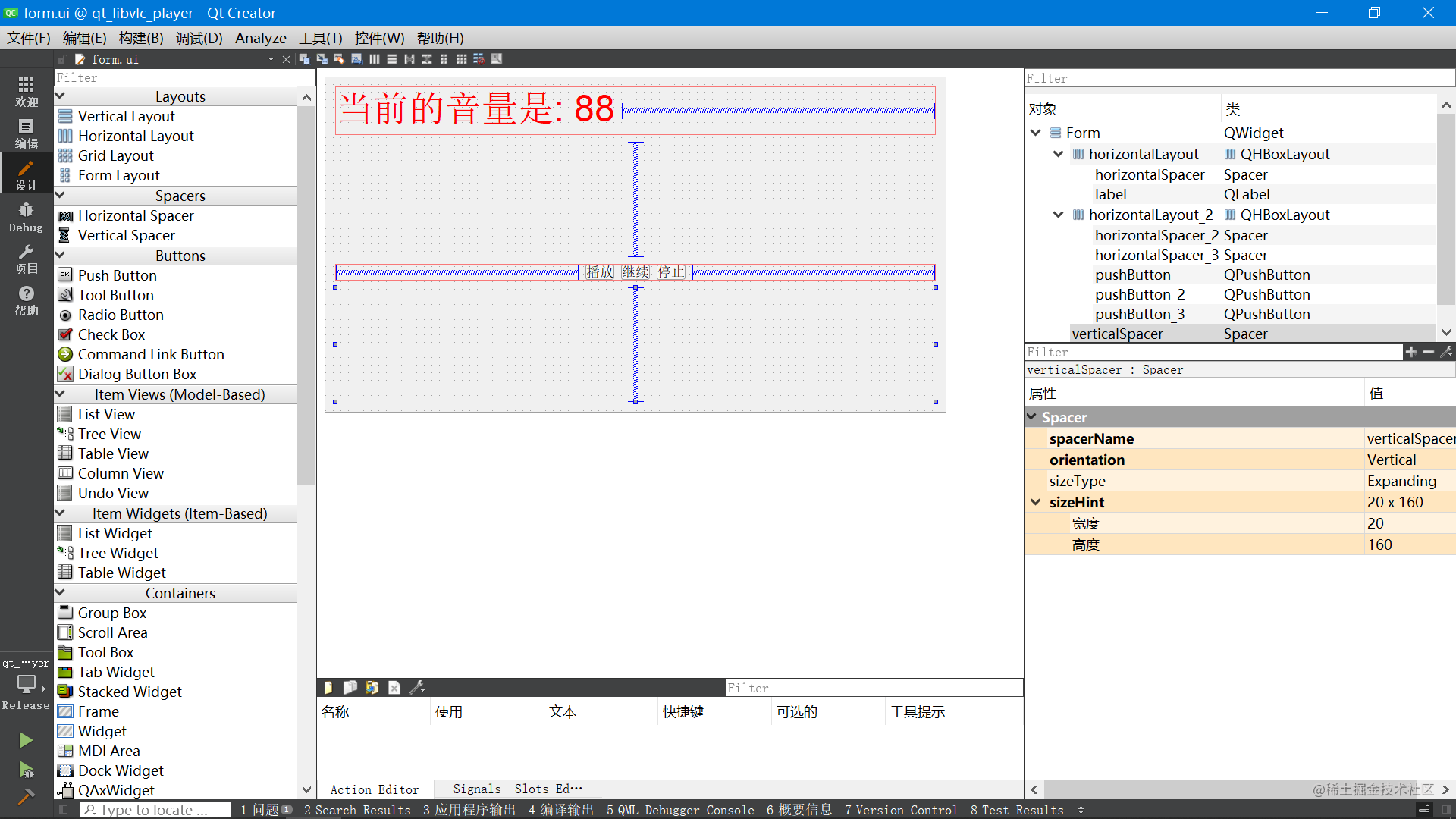Click the Adjust Size toolbar icon
The image size is (1456, 819).
pyautogui.click(x=497, y=59)
